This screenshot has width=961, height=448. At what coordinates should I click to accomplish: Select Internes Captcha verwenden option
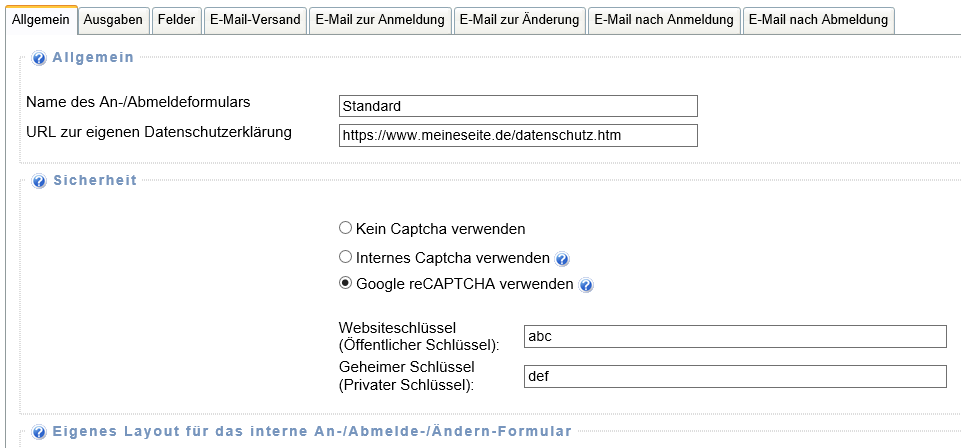[346, 257]
